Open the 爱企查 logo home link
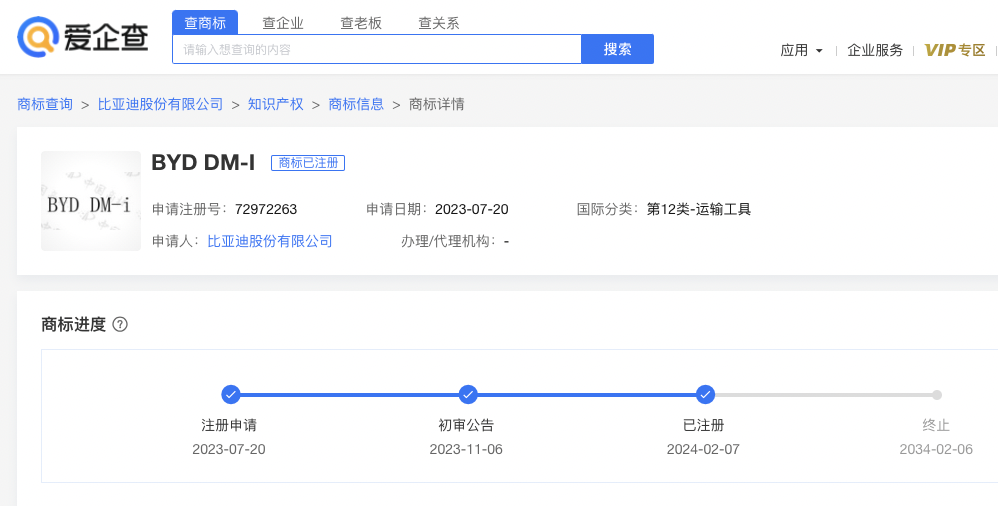The image size is (998, 506). pos(83,36)
